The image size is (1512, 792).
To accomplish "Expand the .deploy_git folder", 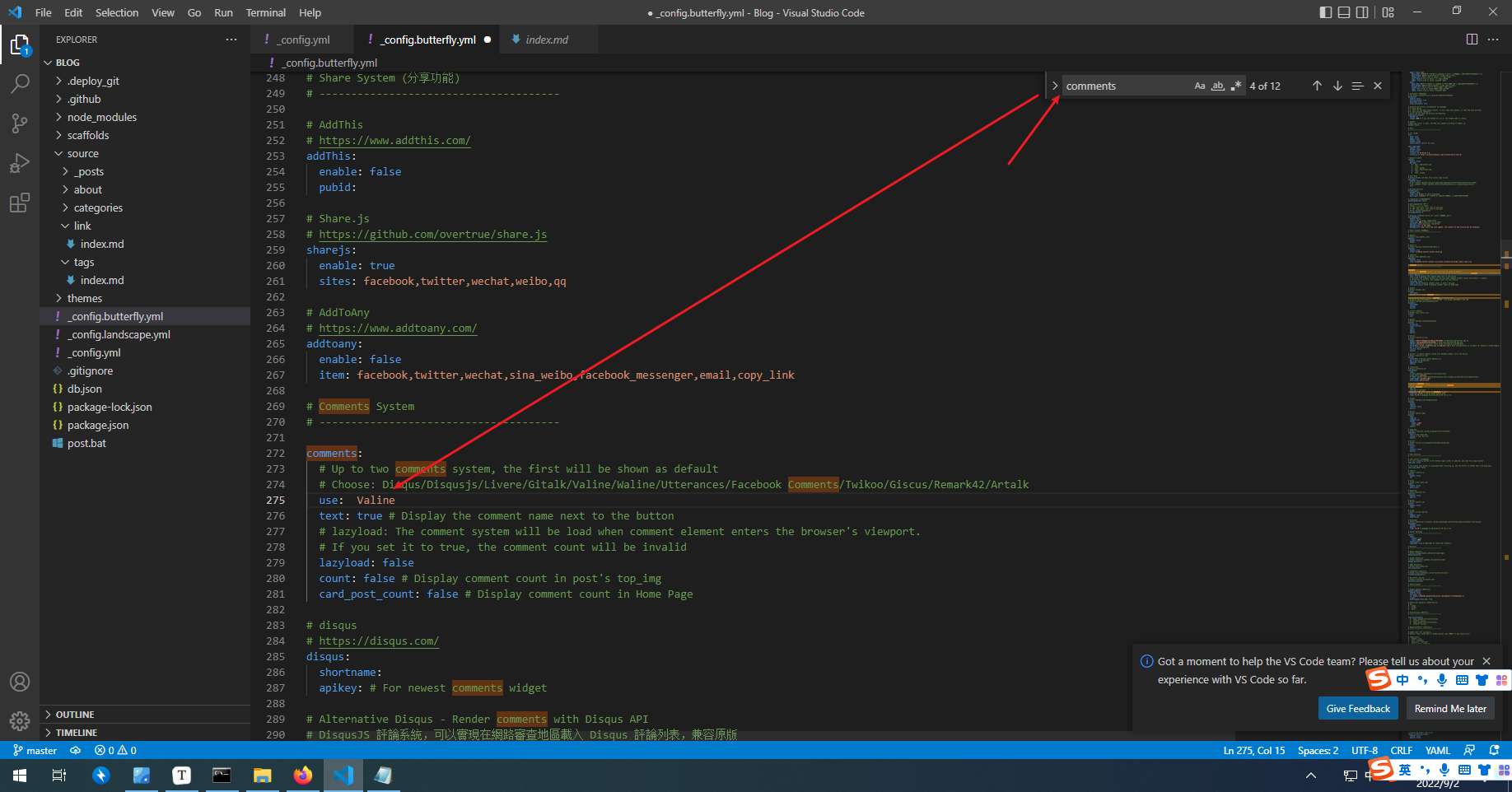I will (x=145, y=81).
